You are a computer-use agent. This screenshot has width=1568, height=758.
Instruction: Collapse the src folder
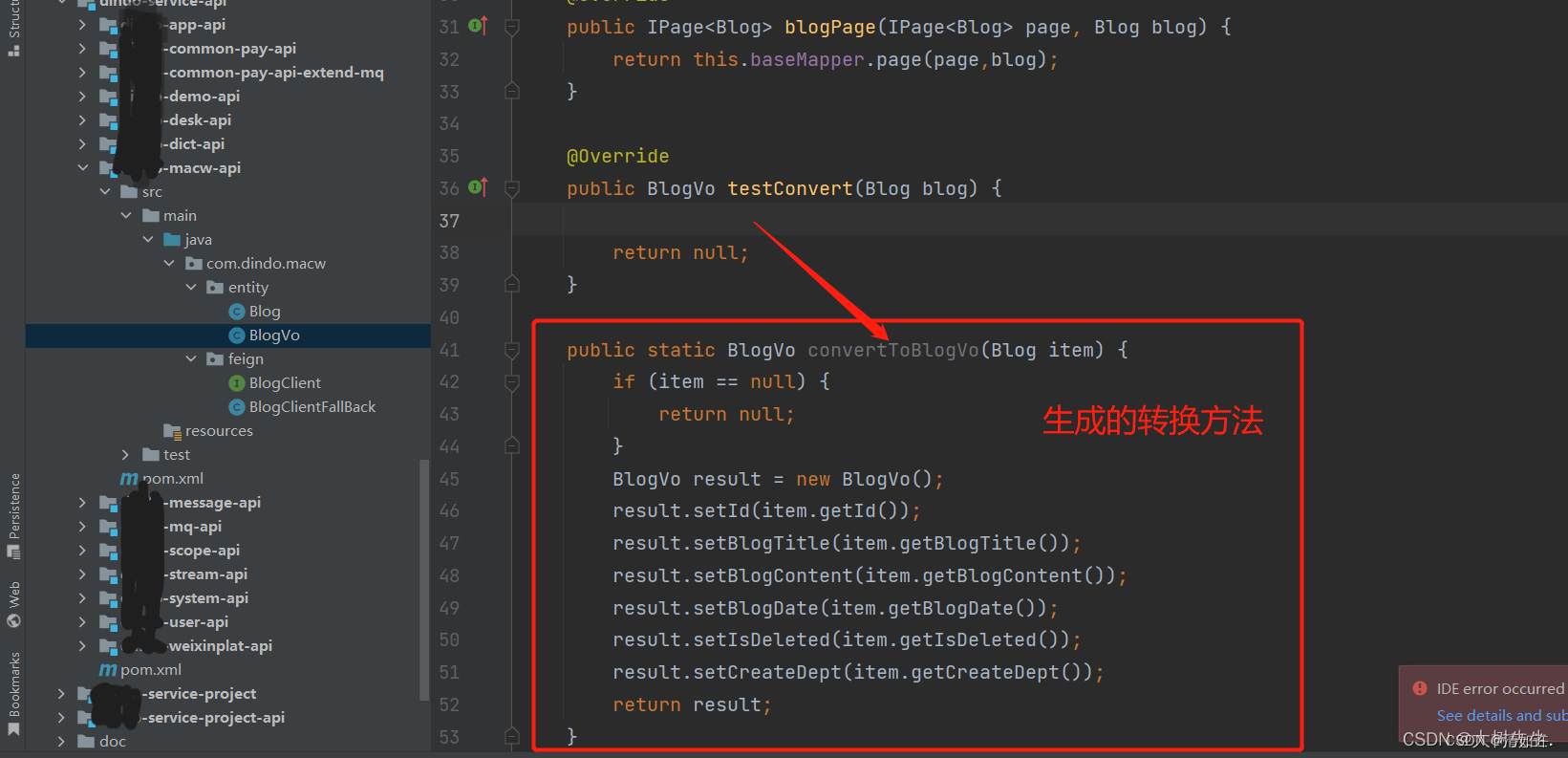coord(105,192)
